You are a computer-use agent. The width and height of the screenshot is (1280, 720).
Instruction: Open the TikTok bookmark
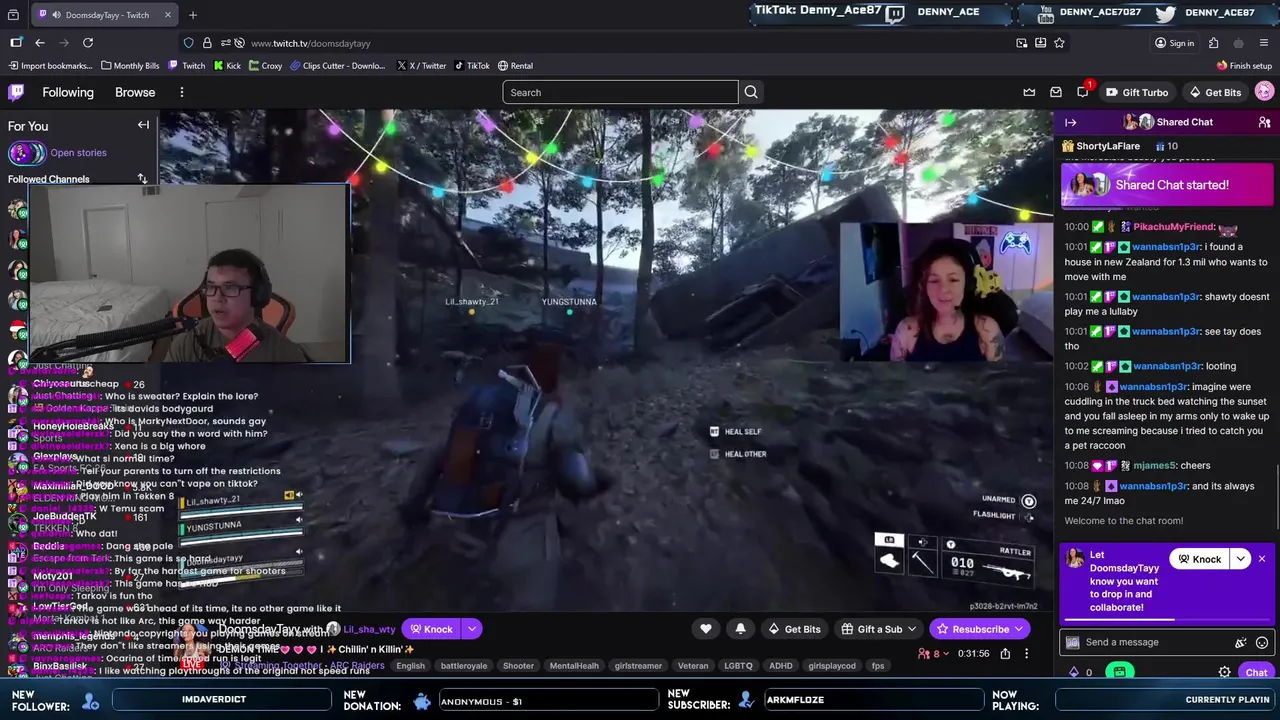pos(472,66)
